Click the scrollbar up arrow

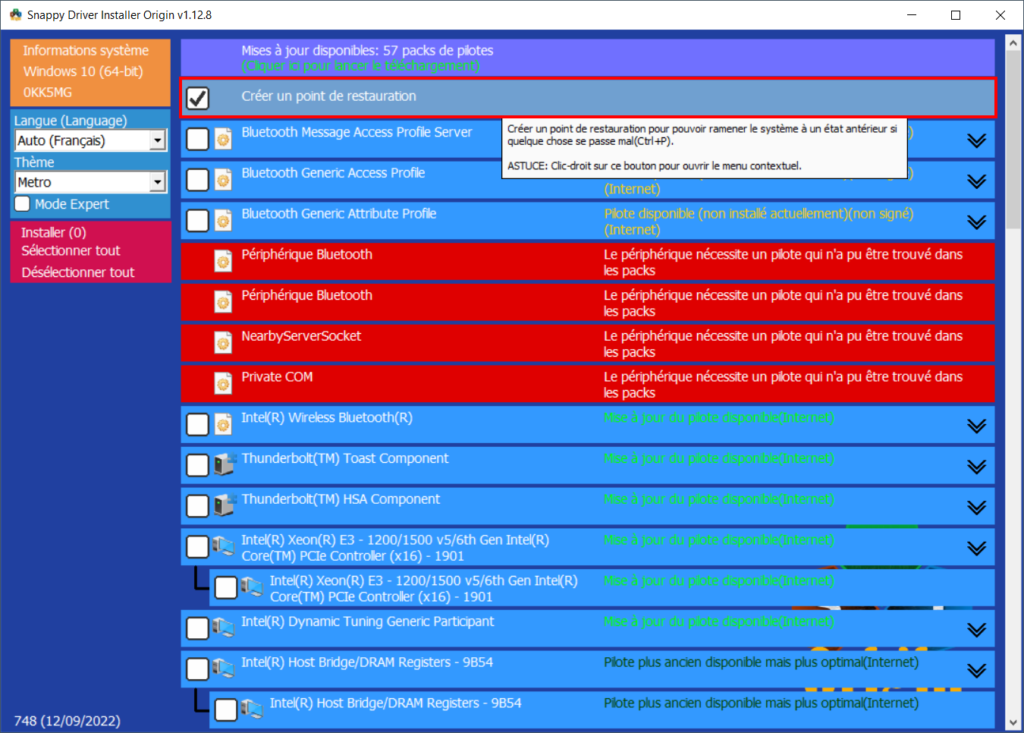pos(1013,43)
